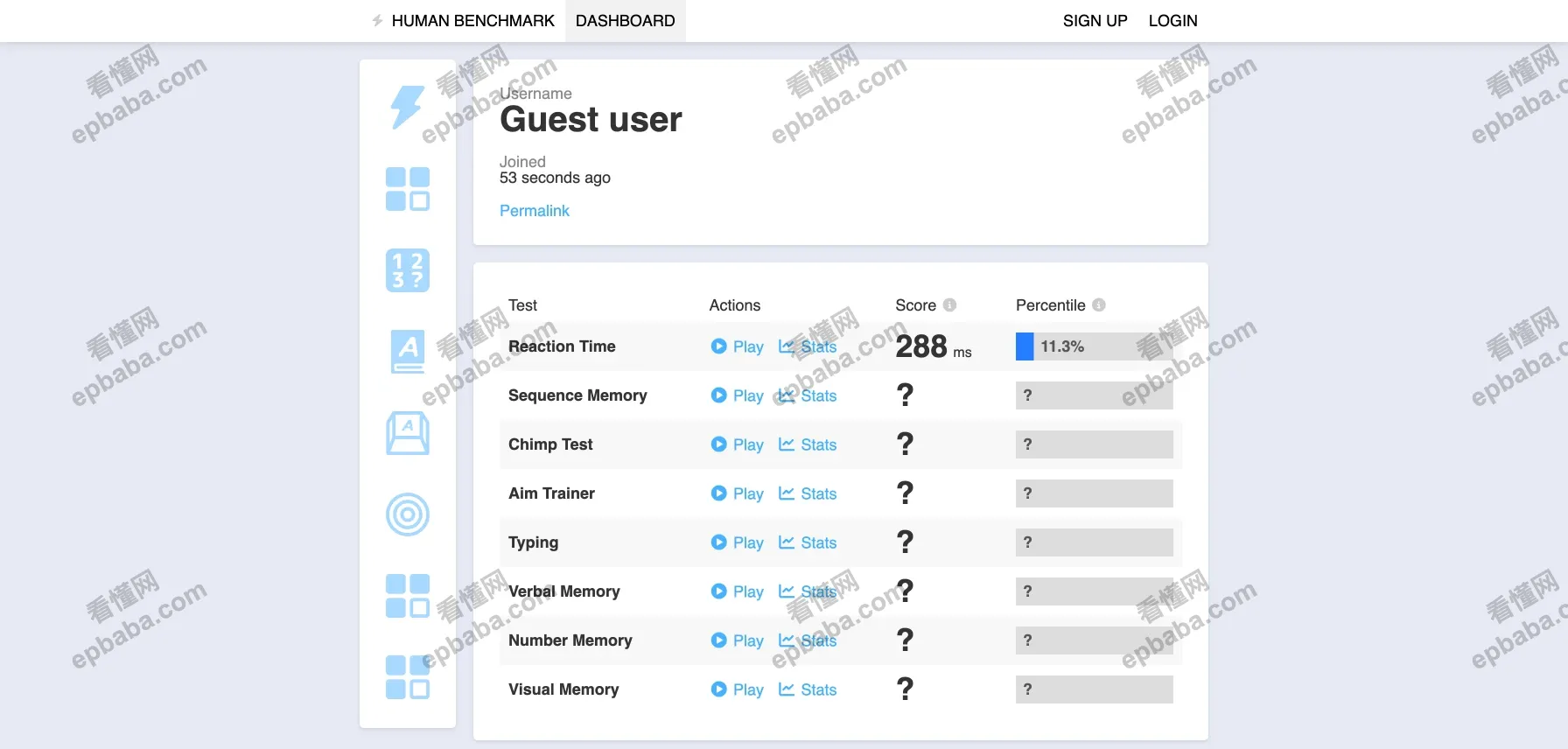Click the Verbal Memory percentile bar

[1095, 591]
